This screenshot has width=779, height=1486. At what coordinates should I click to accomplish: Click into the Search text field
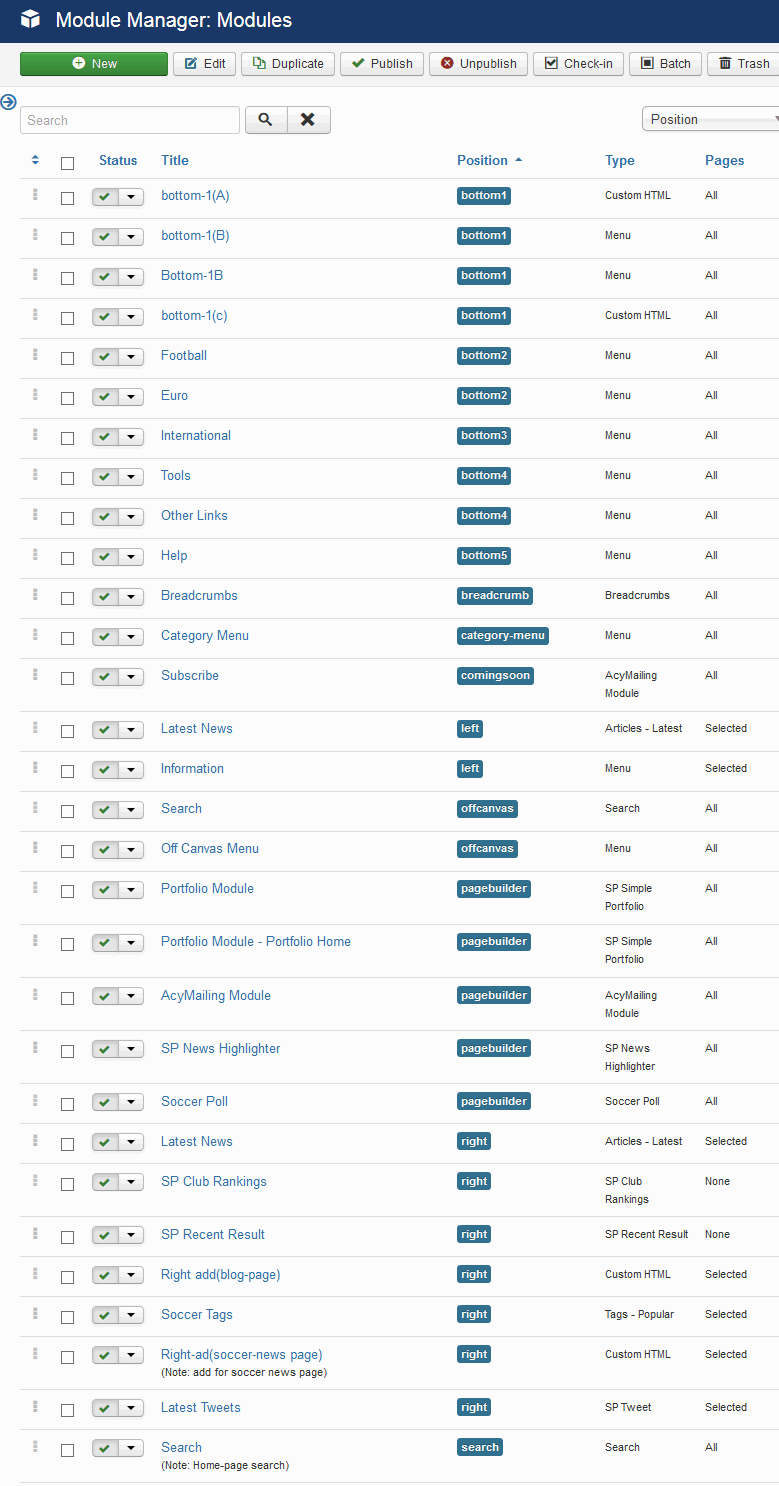point(130,120)
